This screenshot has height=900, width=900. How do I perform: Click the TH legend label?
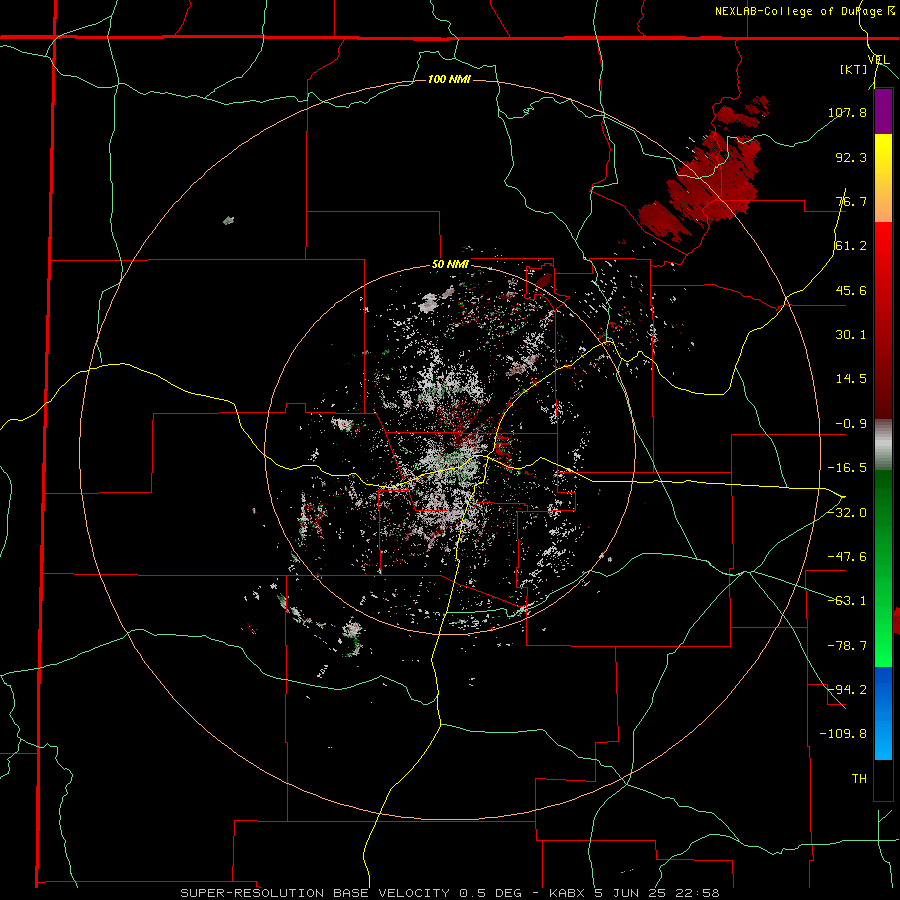[x=859, y=778]
